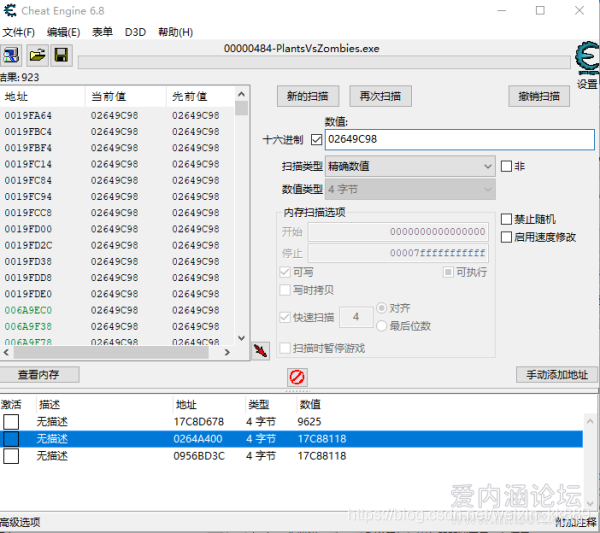Toggle the 快速扫描 fast scan checkbox
The height and width of the screenshot is (533, 600).
point(285,317)
